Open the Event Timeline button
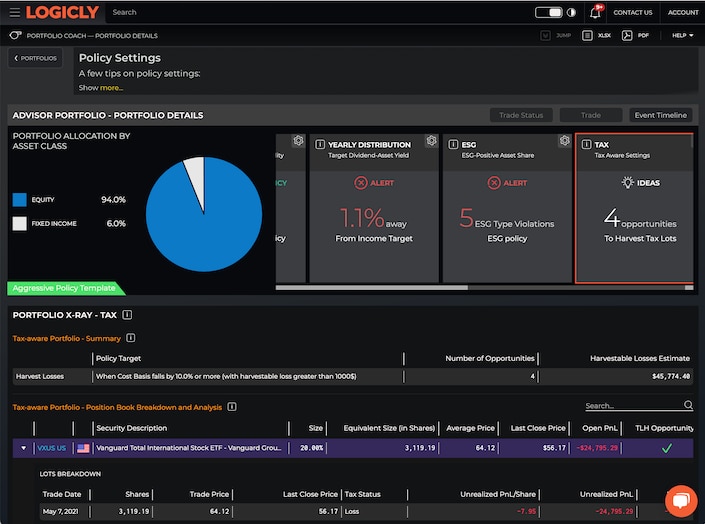Screen dimensions: 705x524 [x=660, y=115]
